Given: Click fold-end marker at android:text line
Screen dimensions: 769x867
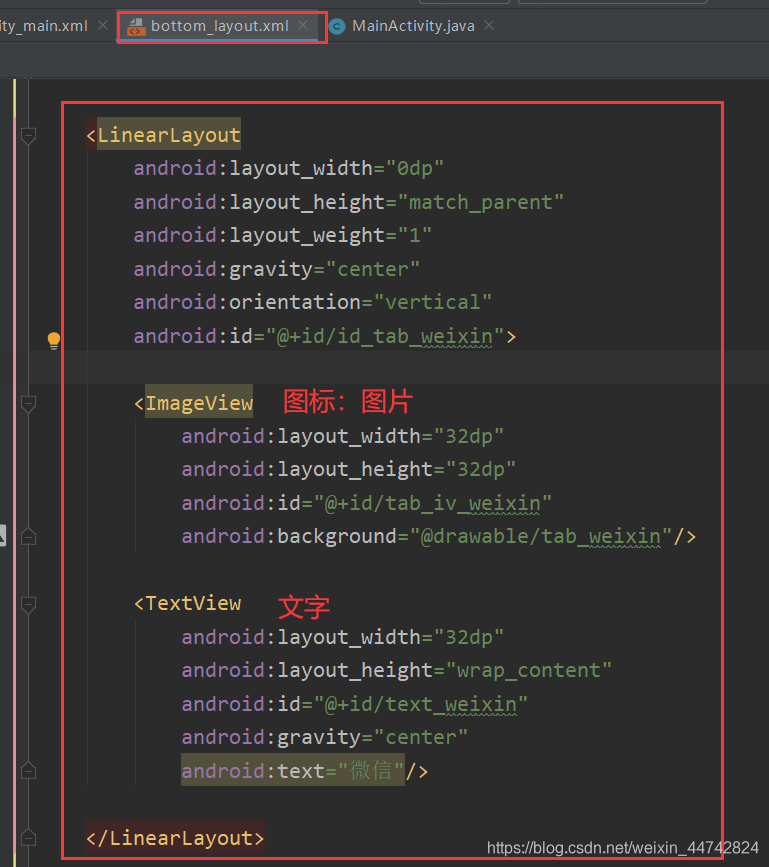Looking at the screenshot, I should (x=28, y=771).
